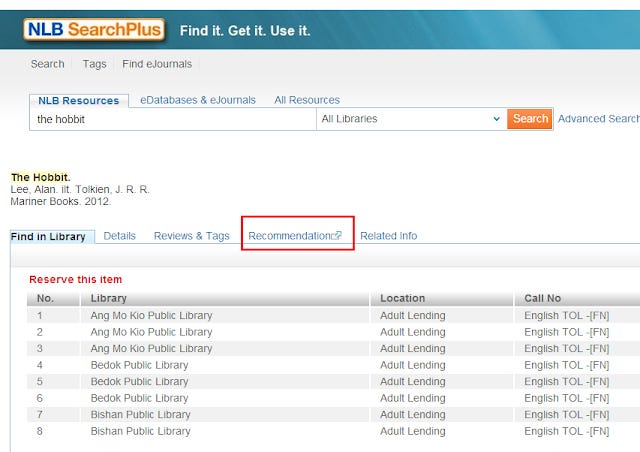Switch to eDatabases & eJournals tab
This screenshot has height=452, width=640.
tap(198, 100)
